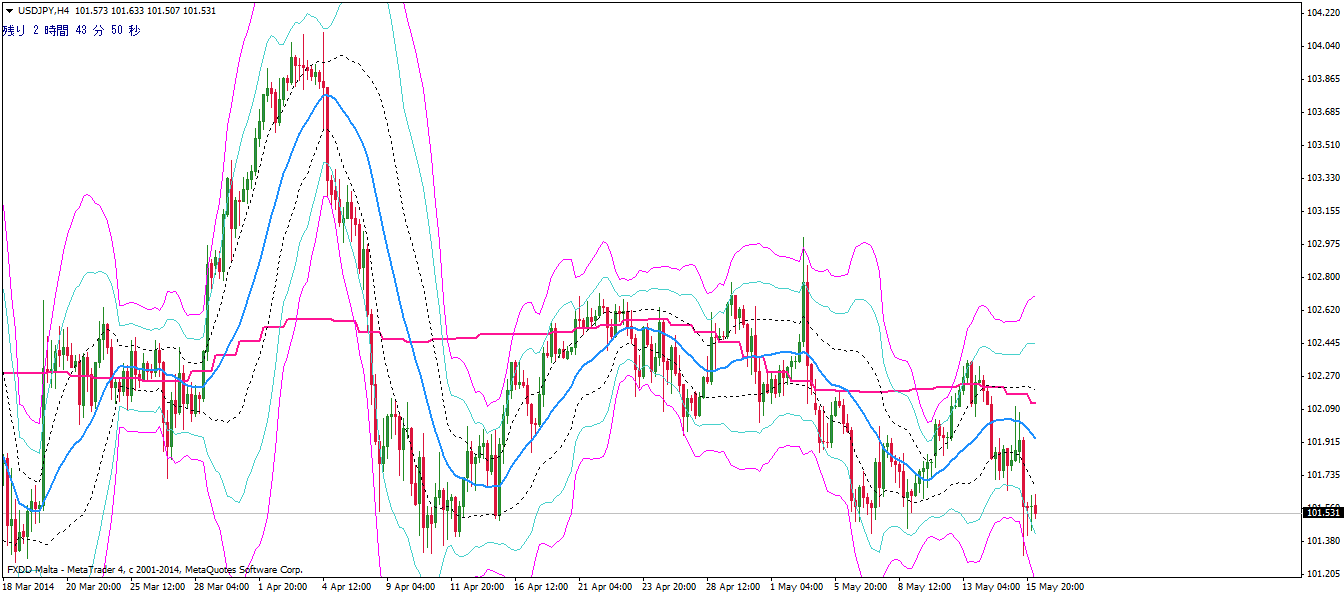The image size is (1344, 595).
Task: Click time axis label 23 Apr 20:00
Action: pos(671,587)
